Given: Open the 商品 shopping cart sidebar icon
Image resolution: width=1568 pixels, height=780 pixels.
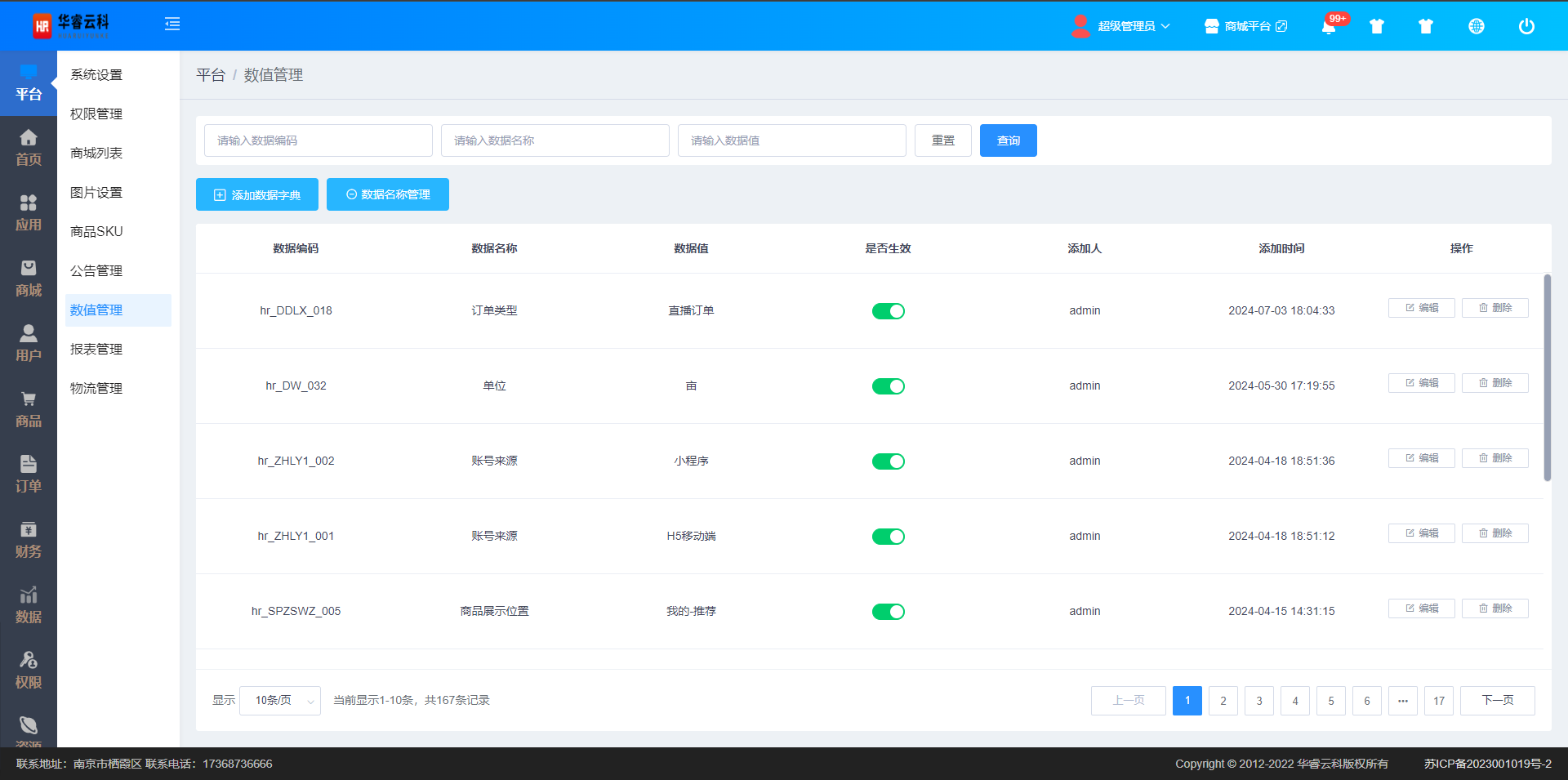Looking at the screenshot, I should (29, 409).
